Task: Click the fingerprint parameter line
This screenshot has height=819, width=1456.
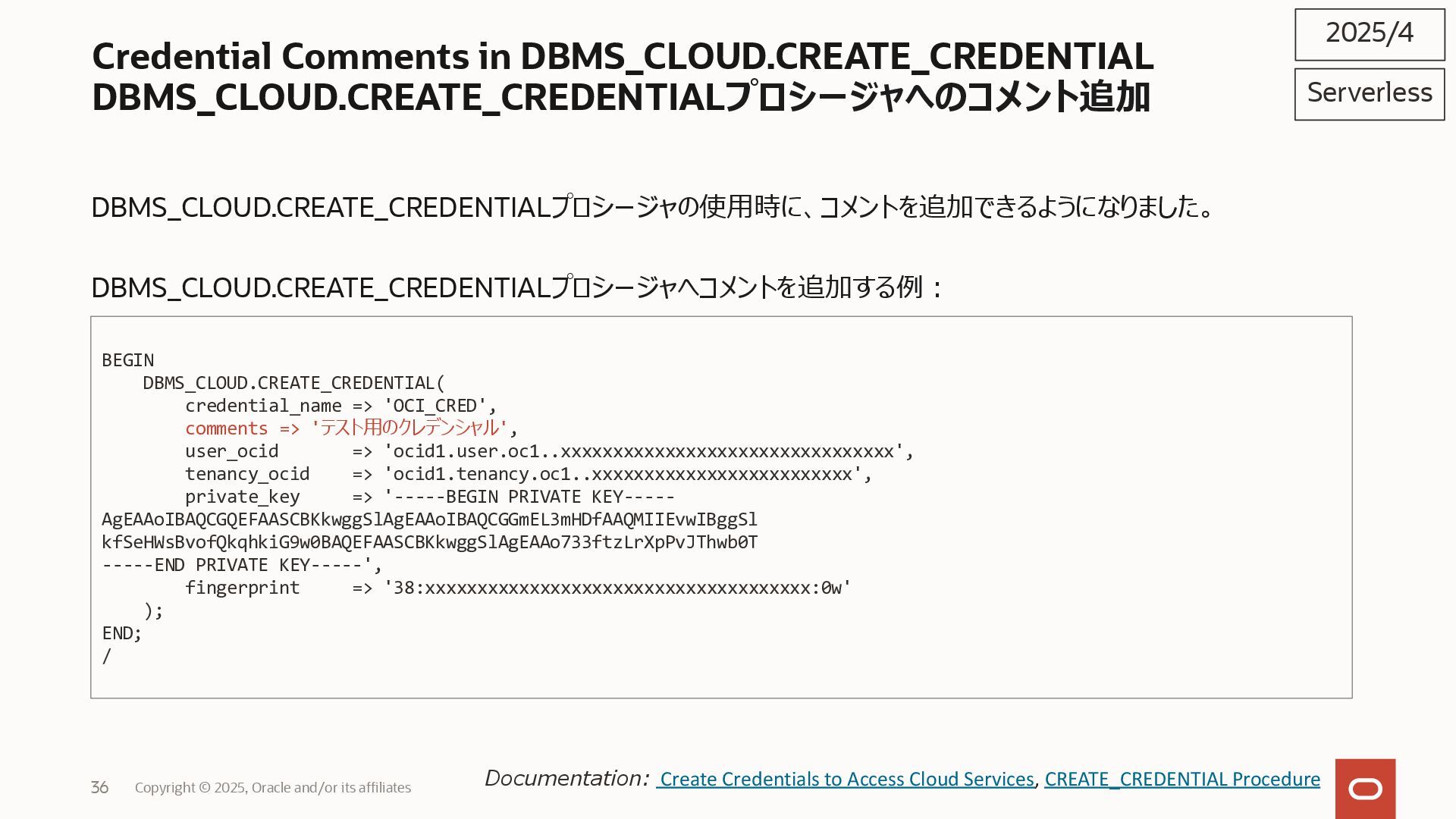Action: [x=517, y=588]
